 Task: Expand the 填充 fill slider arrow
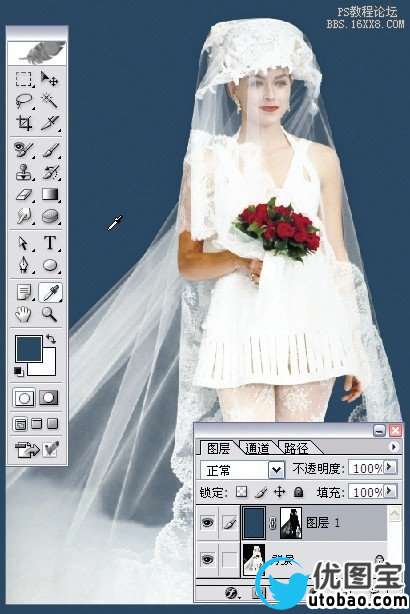point(389,491)
